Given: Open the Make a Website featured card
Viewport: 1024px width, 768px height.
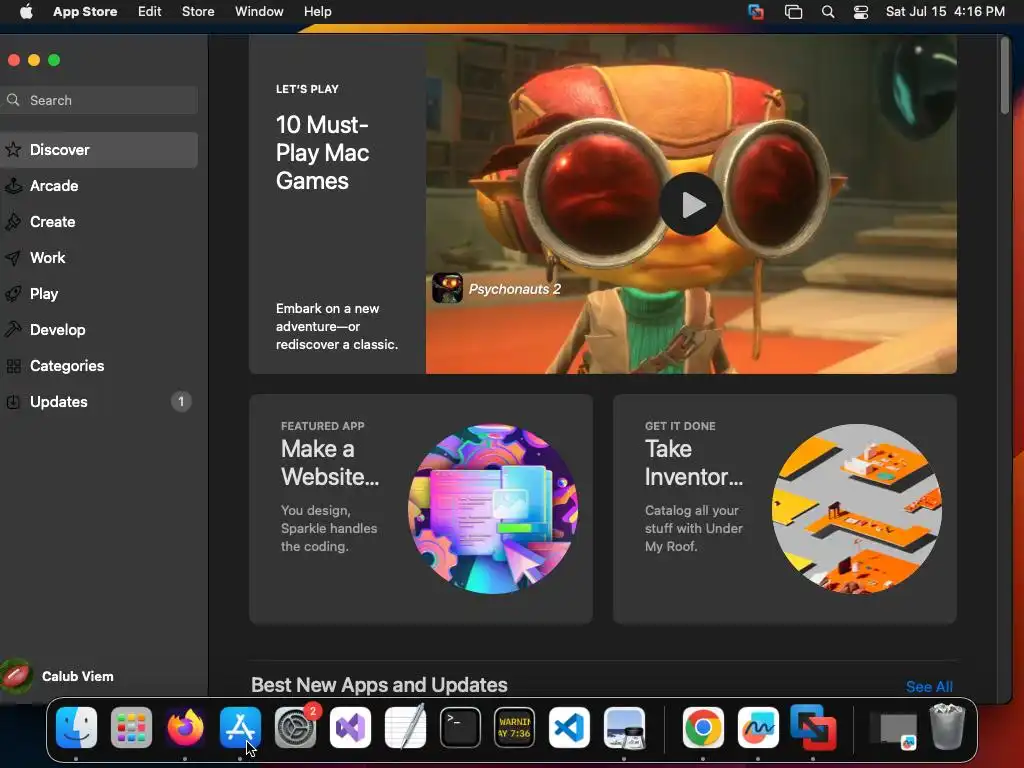Looking at the screenshot, I should pyautogui.click(x=421, y=509).
